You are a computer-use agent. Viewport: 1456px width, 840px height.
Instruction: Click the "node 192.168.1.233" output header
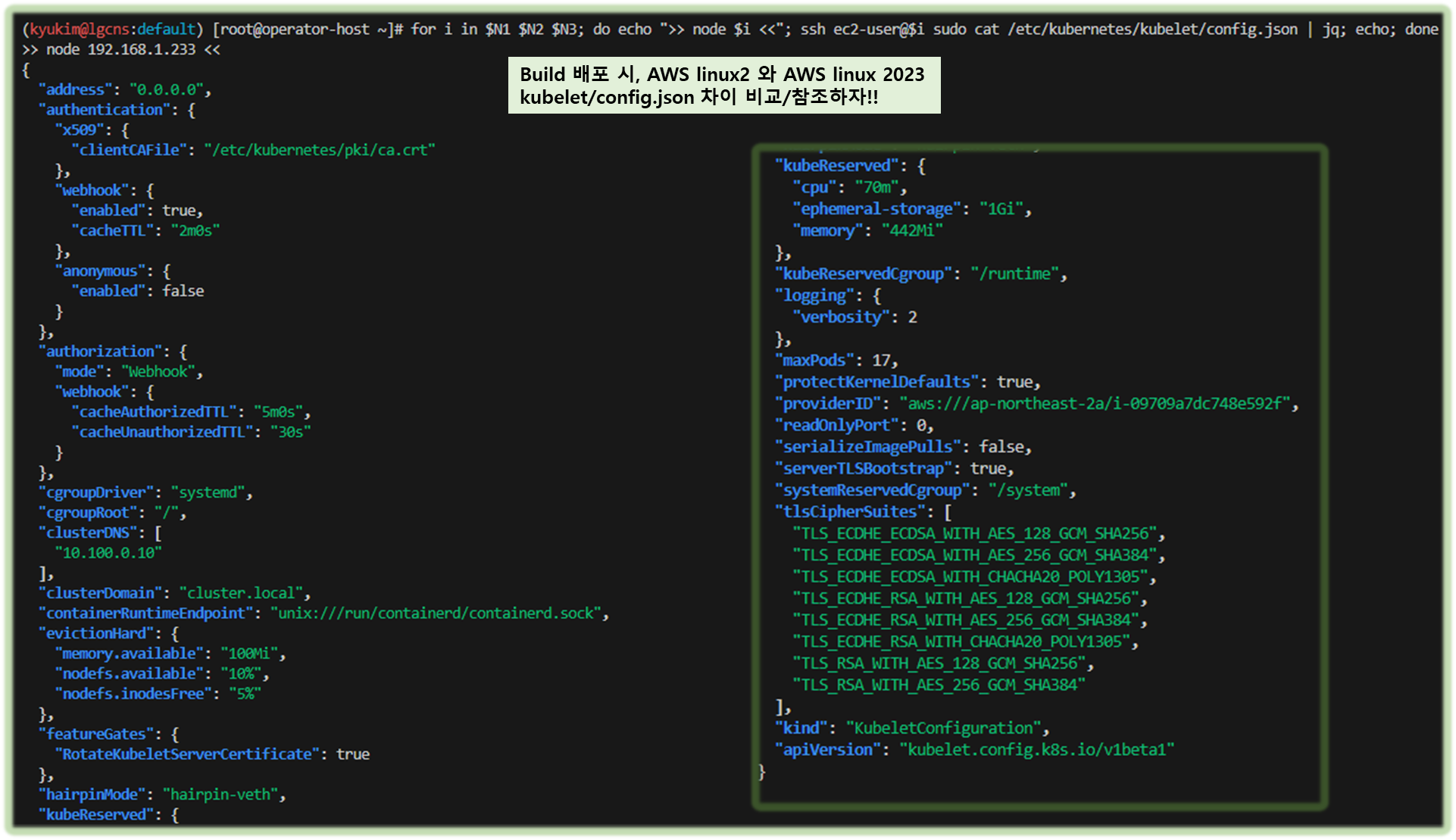[x=121, y=49]
